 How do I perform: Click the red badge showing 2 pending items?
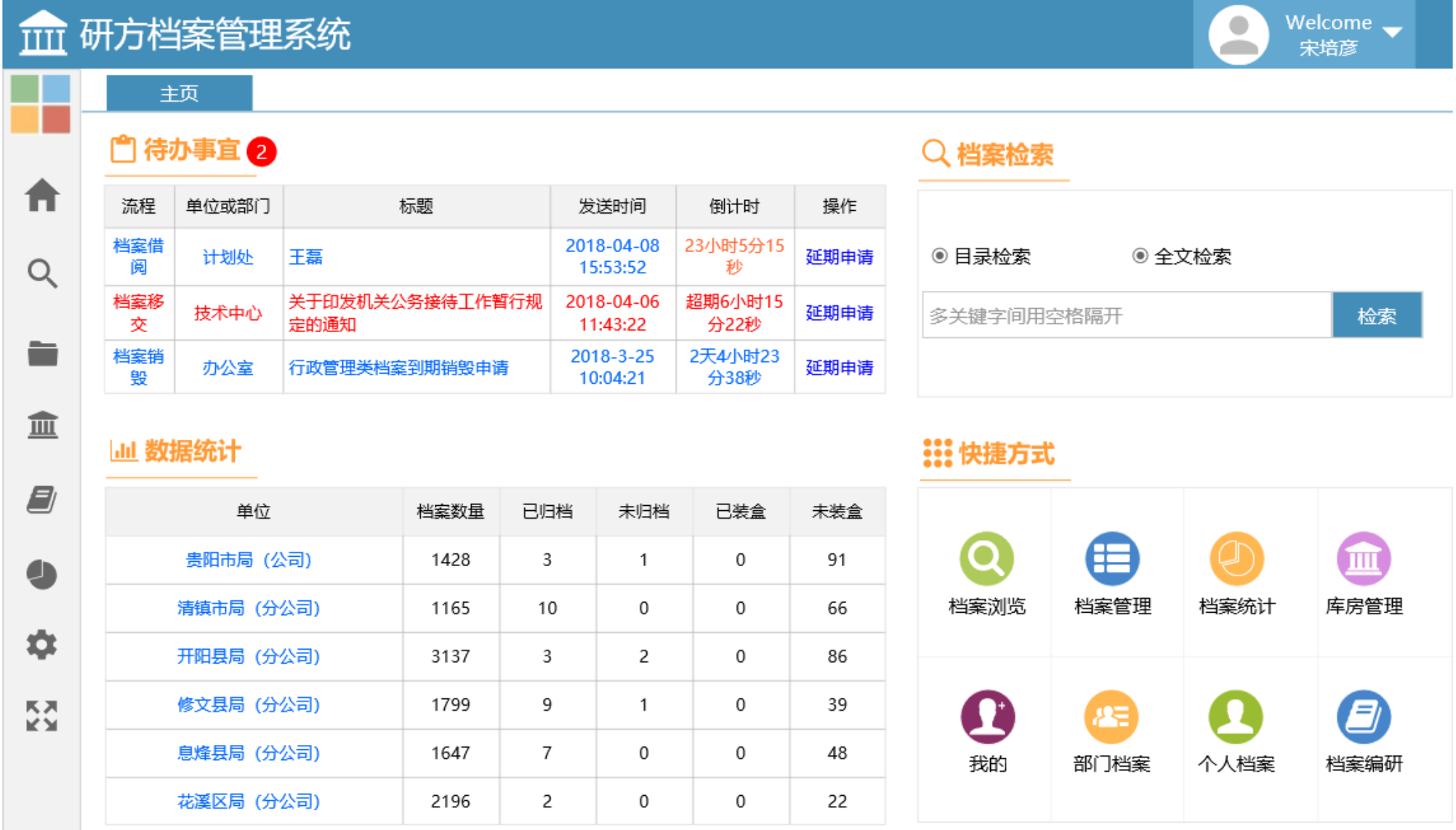coord(262,152)
